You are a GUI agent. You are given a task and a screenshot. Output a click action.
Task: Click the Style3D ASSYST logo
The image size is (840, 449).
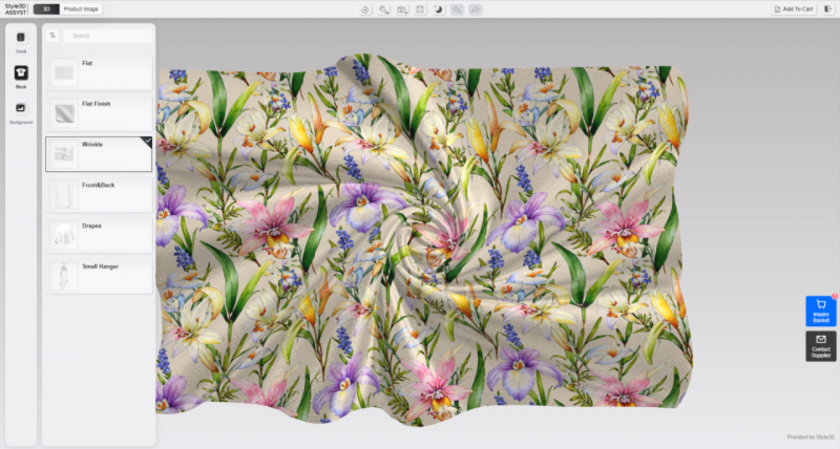tap(16, 9)
